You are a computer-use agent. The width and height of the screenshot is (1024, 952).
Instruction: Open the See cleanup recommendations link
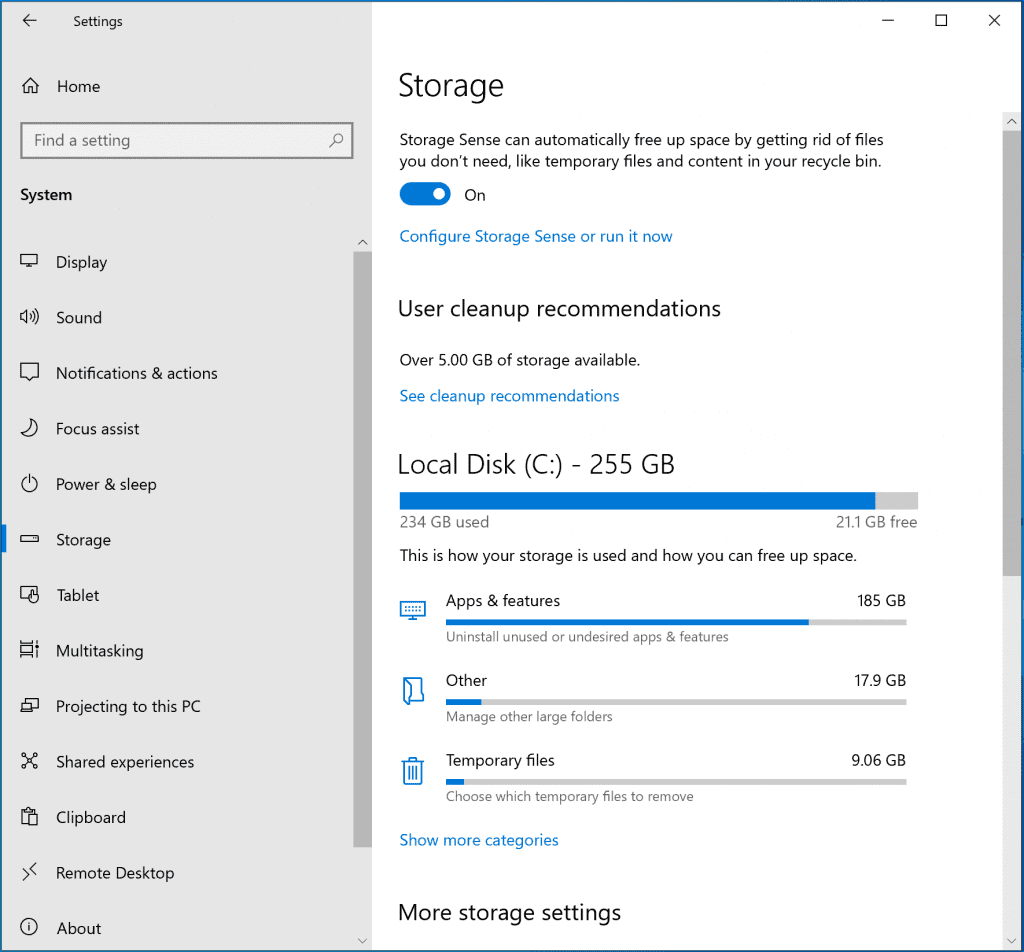point(509,396)
